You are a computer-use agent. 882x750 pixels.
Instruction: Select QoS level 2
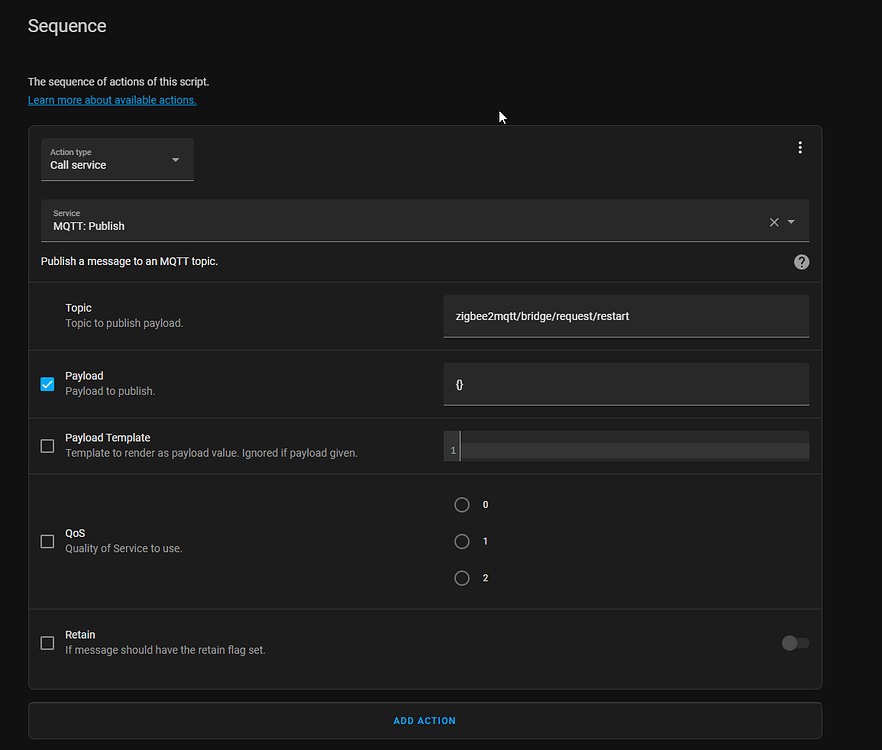click(x=462, y=577)
